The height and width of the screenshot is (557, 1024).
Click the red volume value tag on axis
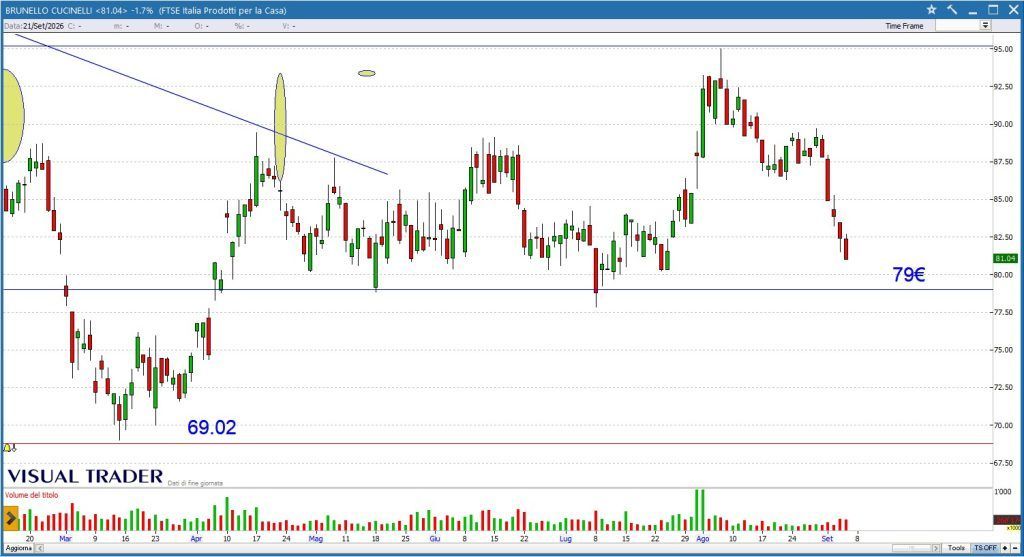coord(1006,520)
